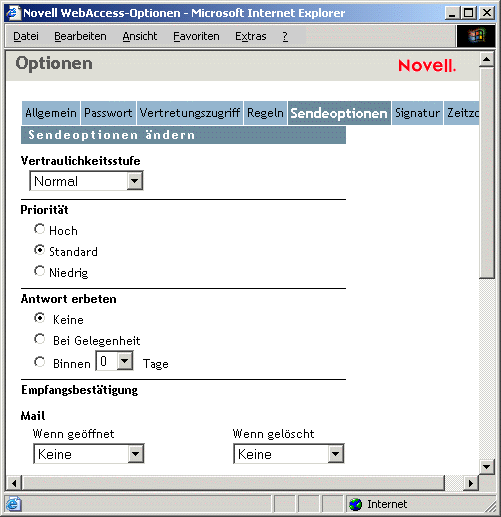This screenshot has width=501, height=517.
Task: Select the Hoch priority radio button
Action: (39, 229)
